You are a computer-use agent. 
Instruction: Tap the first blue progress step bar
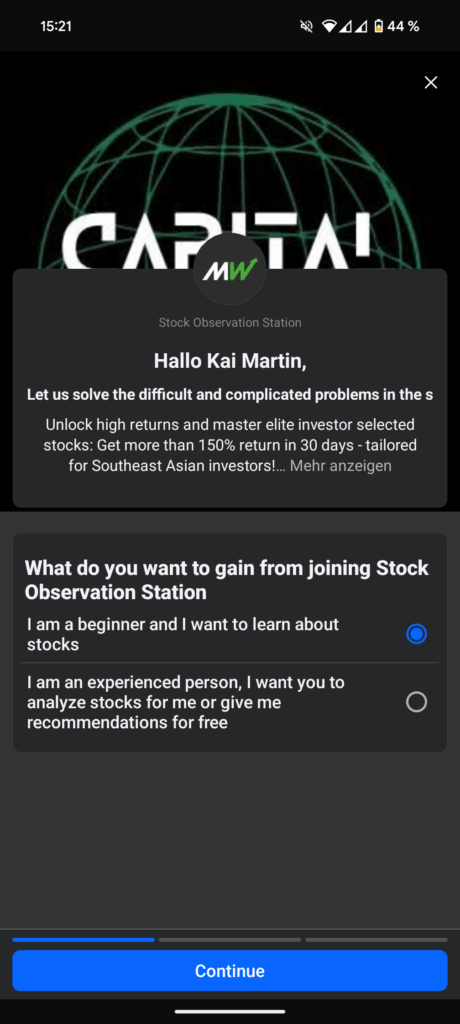(x=84, y=940)
